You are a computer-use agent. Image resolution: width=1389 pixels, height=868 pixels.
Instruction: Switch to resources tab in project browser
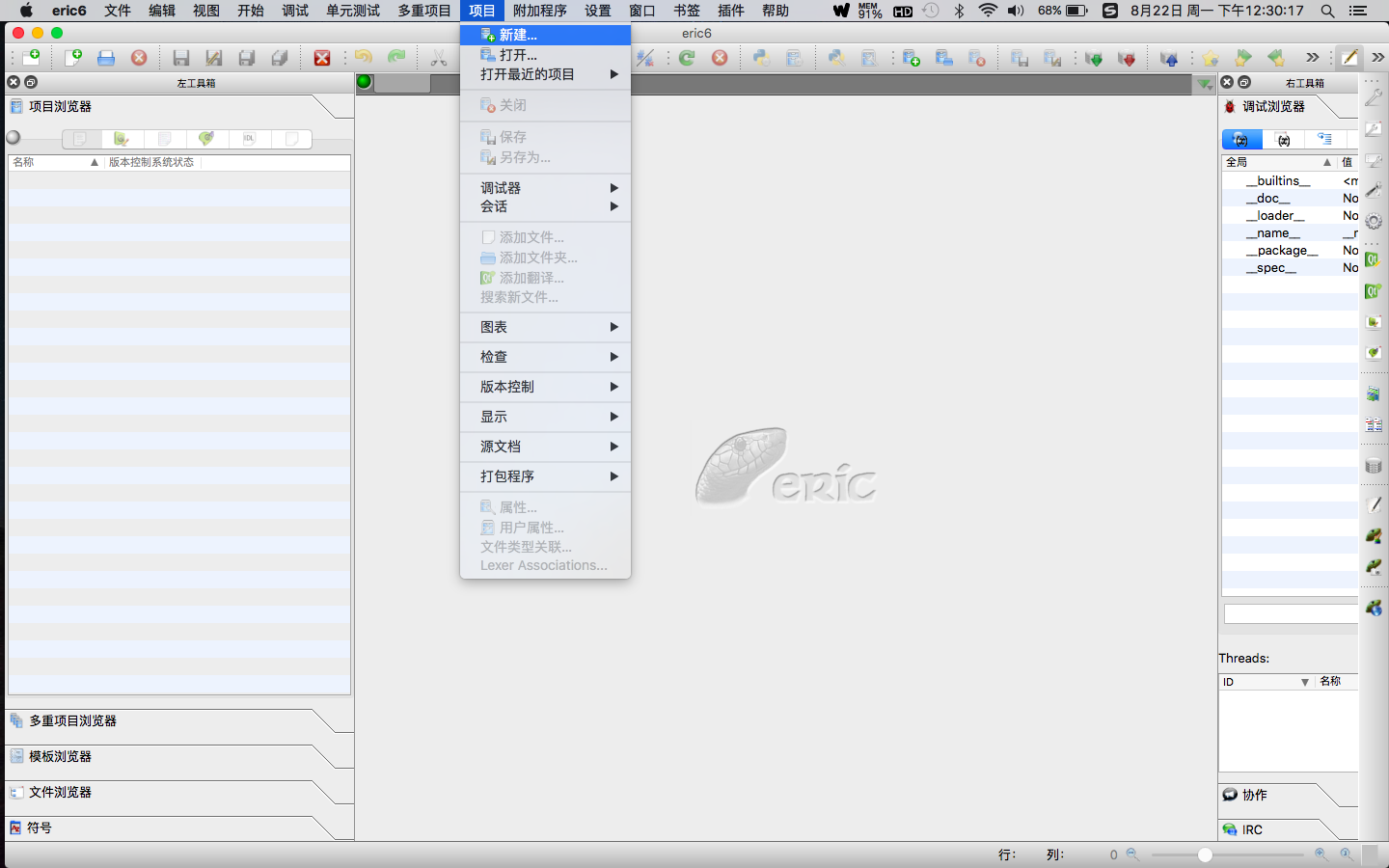[x=164, y=139]
